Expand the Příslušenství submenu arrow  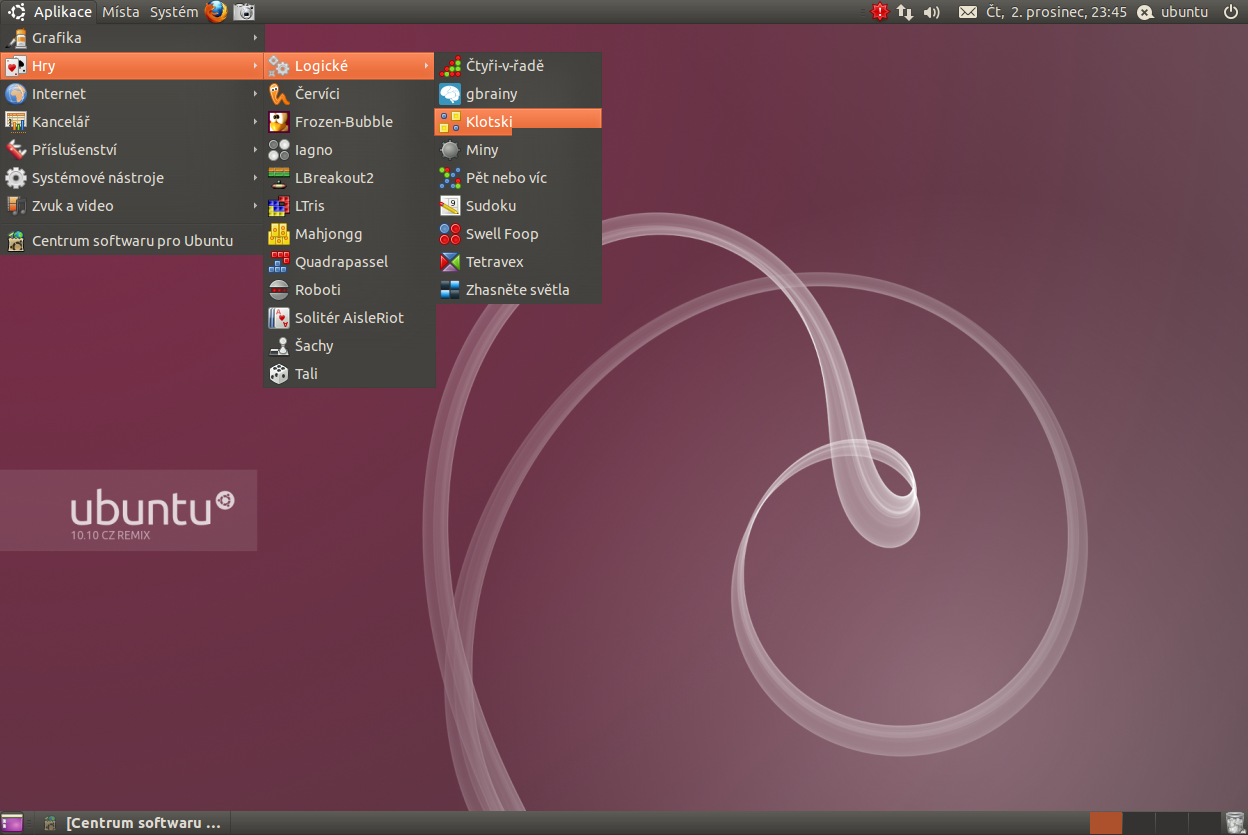[x=255, y=150]
